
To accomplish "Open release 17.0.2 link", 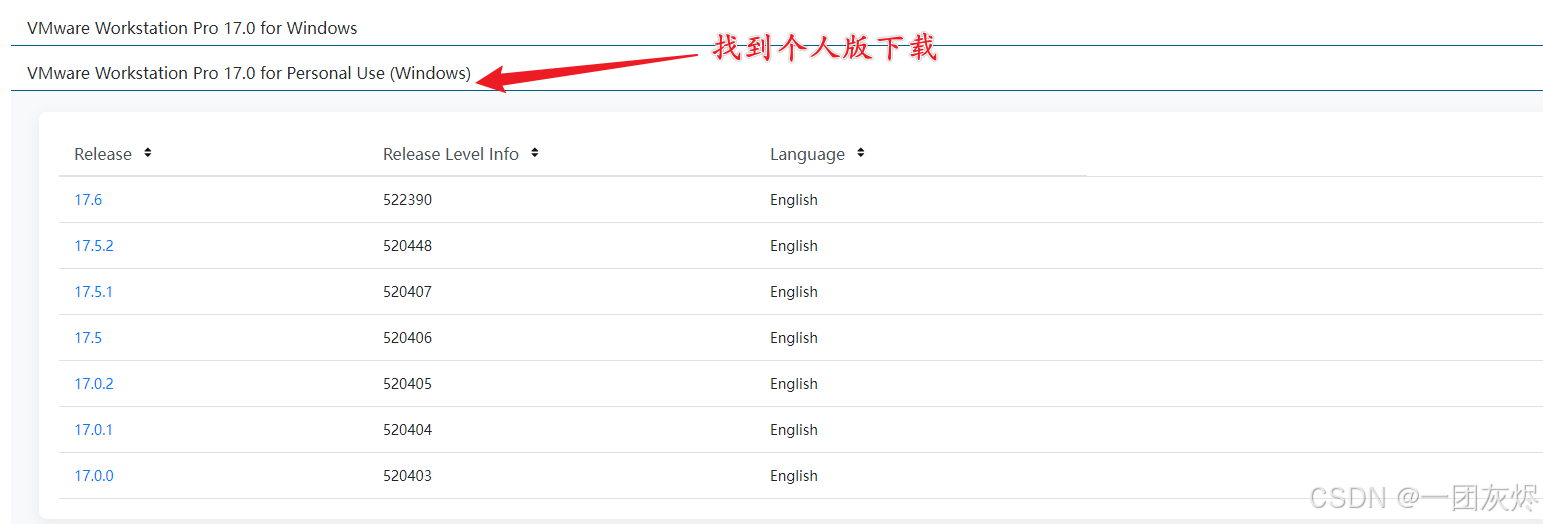I will point(94,384).
